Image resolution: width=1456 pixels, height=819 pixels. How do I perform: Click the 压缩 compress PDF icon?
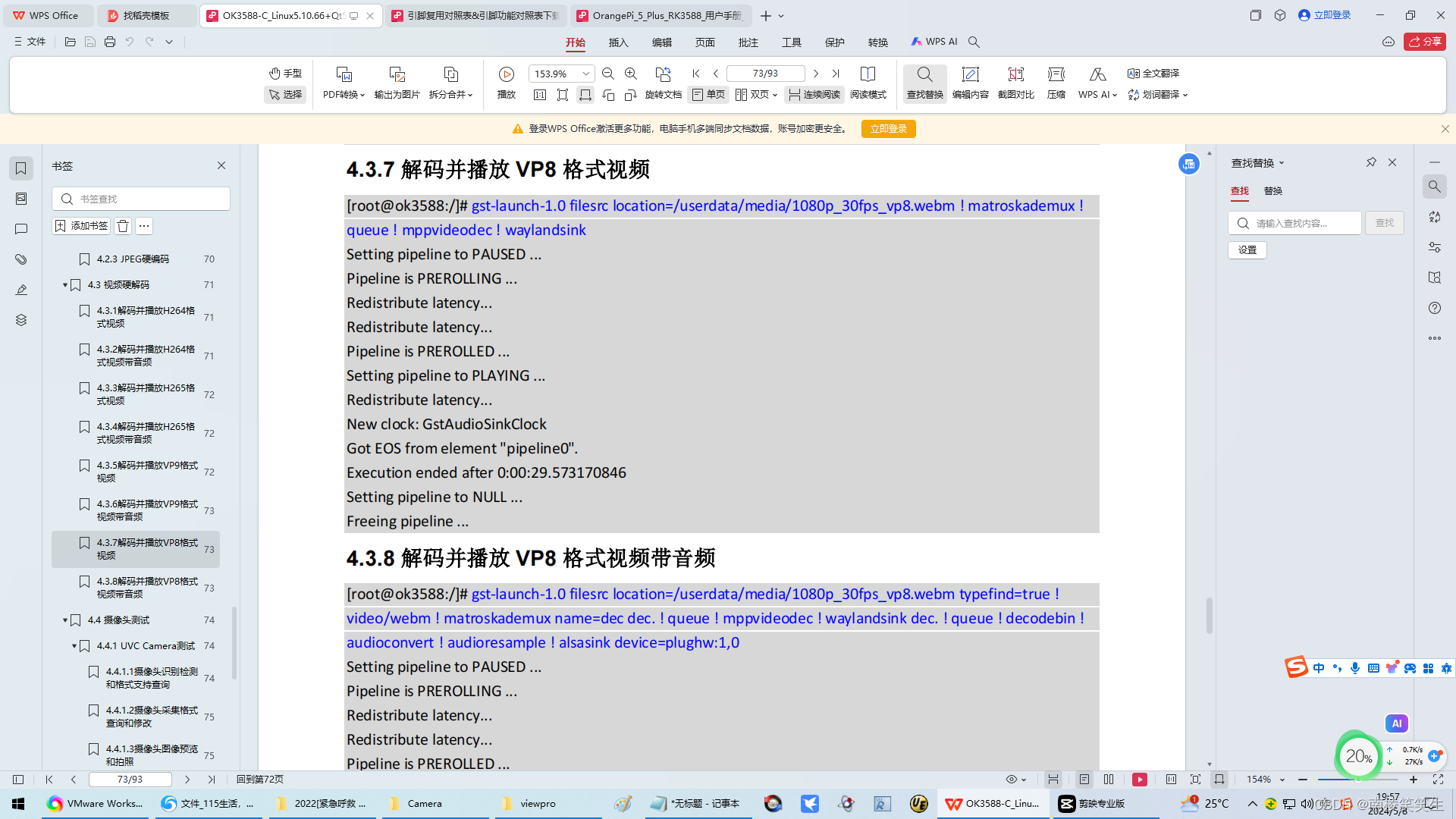pyautogui.click(x=1055, y=83)
